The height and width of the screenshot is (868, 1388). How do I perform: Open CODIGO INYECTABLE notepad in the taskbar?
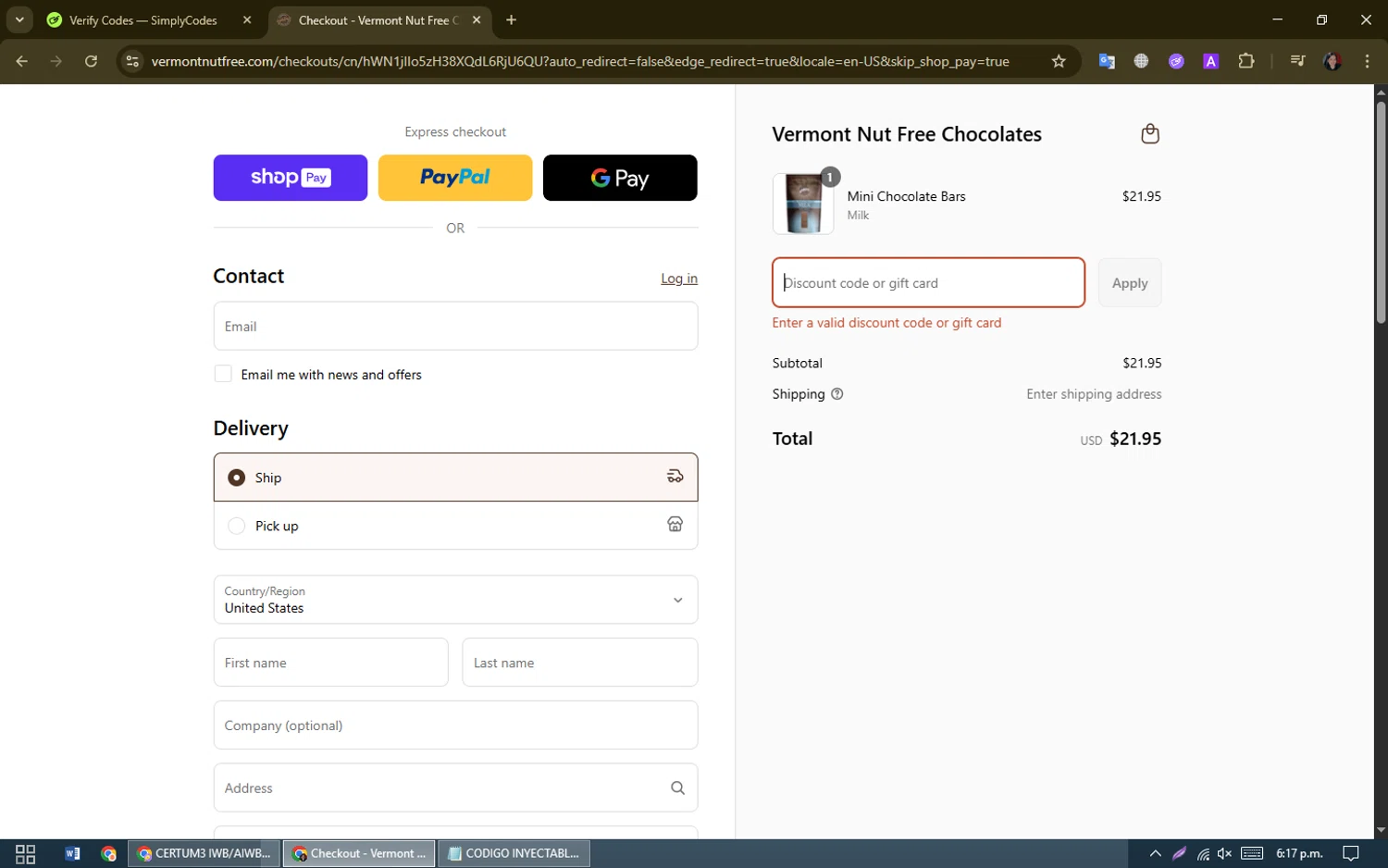(514, 853)
